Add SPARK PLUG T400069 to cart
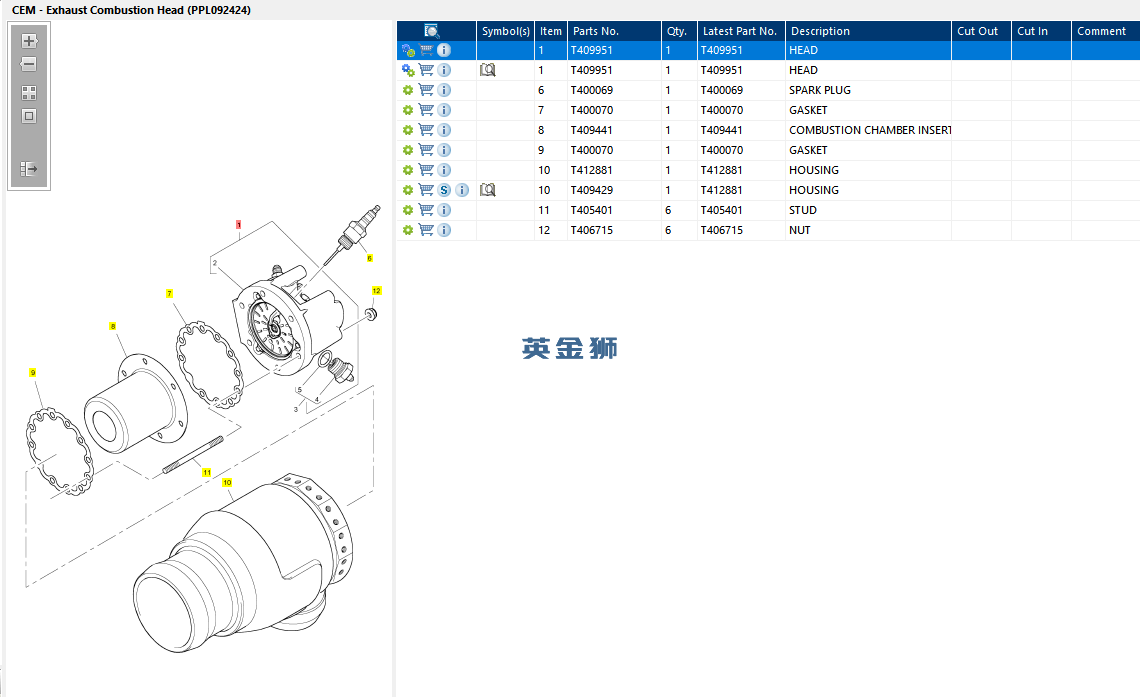1140x697 pixels. tap(426, 90)
